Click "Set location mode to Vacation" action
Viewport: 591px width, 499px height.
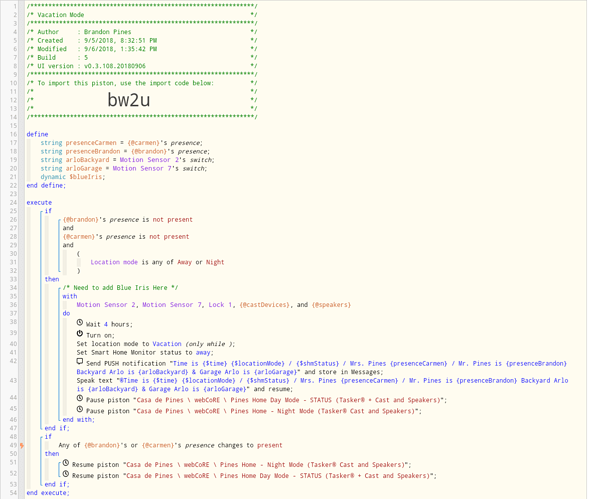tap(156, 344)
